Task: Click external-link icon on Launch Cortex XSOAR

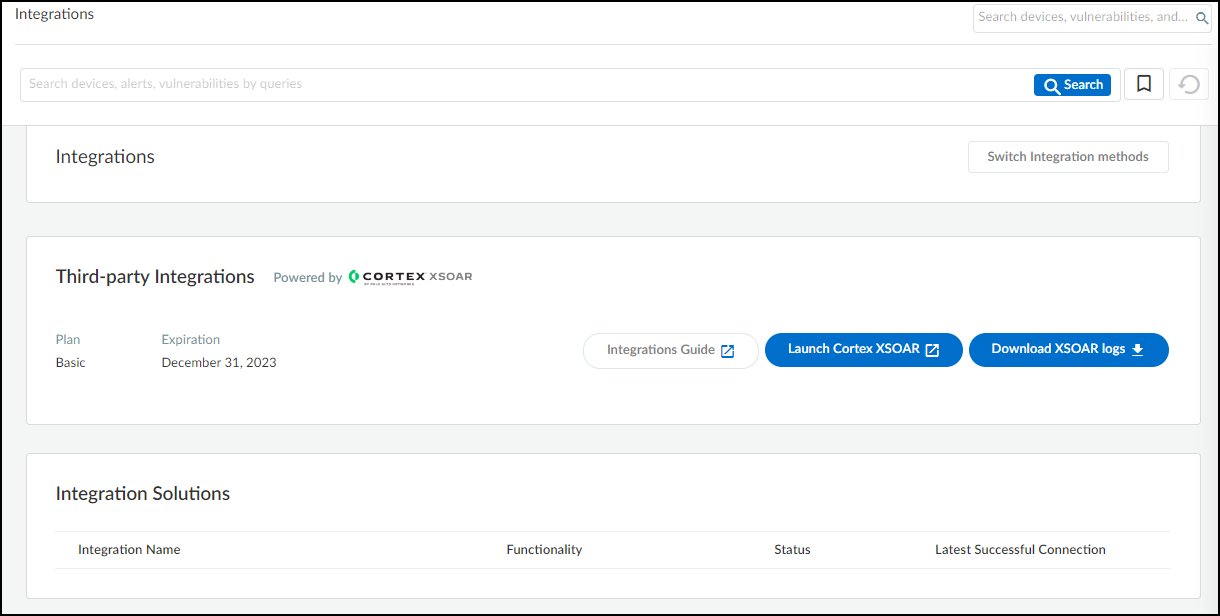Action: (x=932, y=350)
